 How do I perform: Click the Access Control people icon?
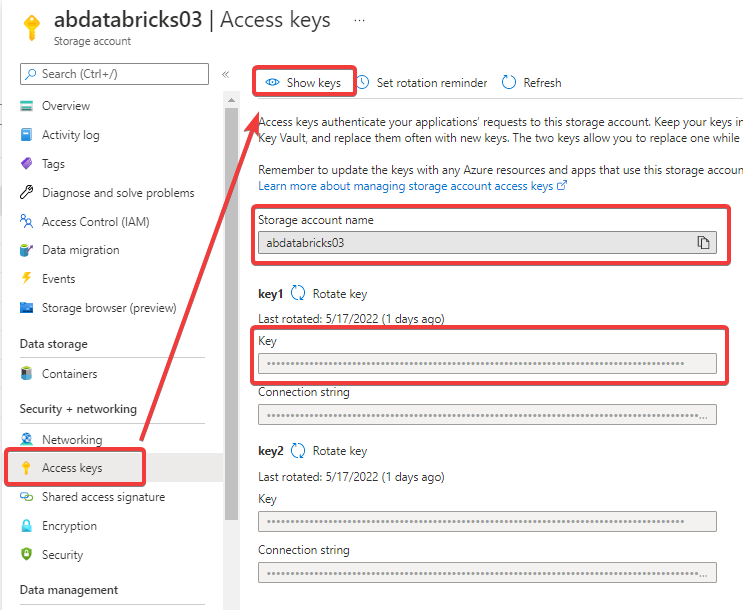point(27,221)
